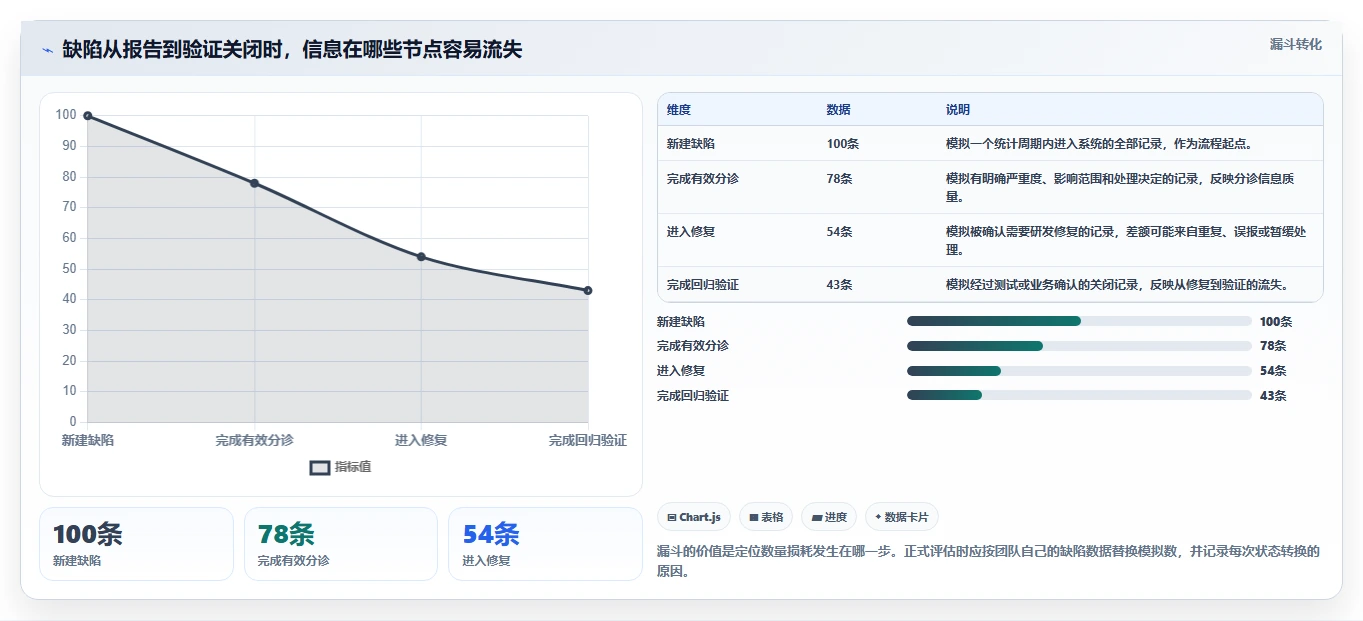Click the description starting 模拟经过测试或业务确认
The image size is (1363, 621).
point(1120,285)
